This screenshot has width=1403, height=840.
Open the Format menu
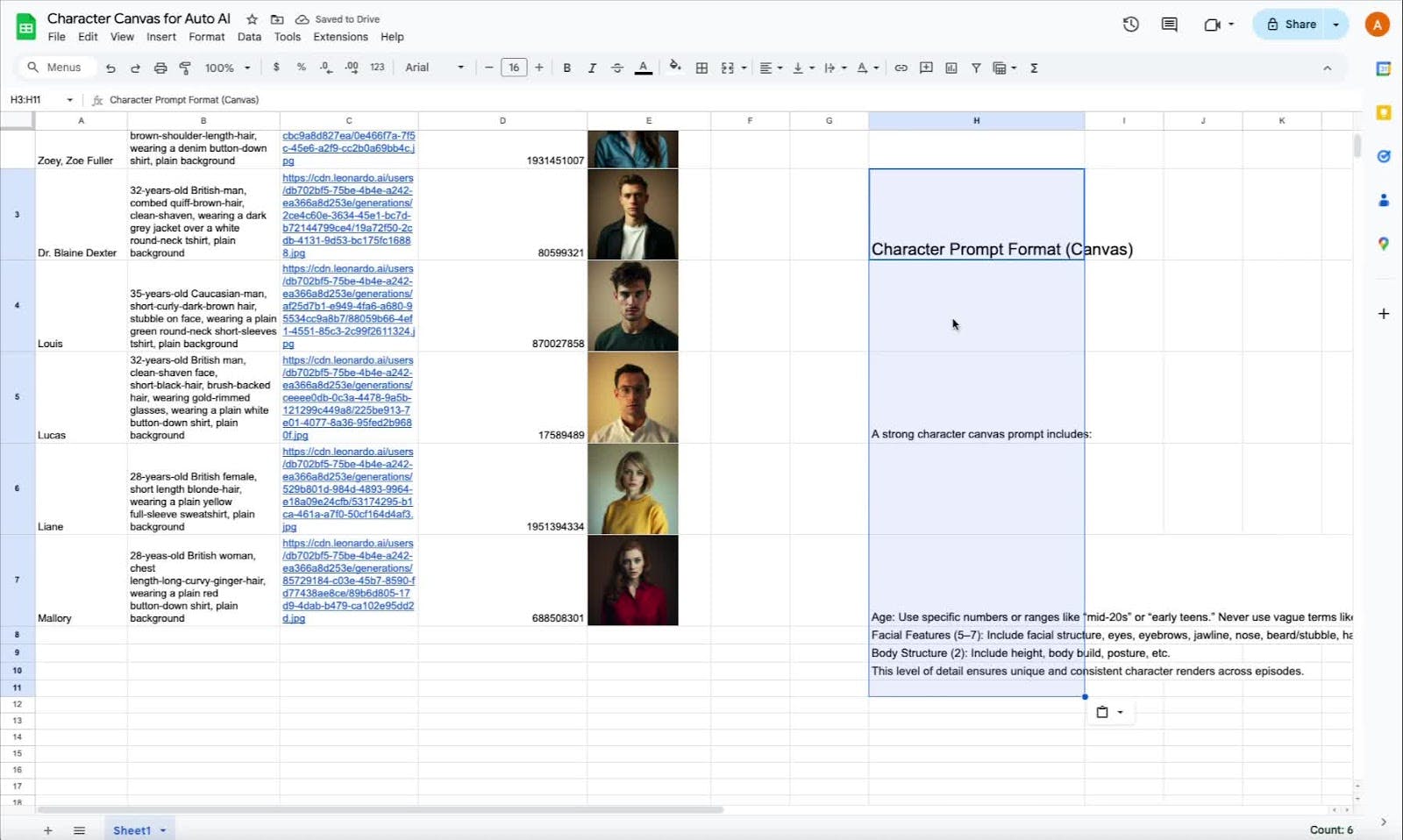click(206, 37)
